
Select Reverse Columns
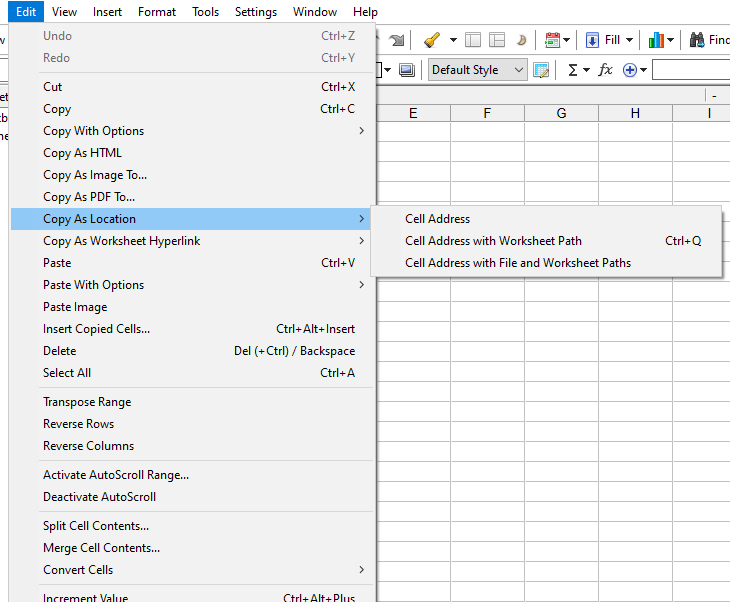click(192, 446)
